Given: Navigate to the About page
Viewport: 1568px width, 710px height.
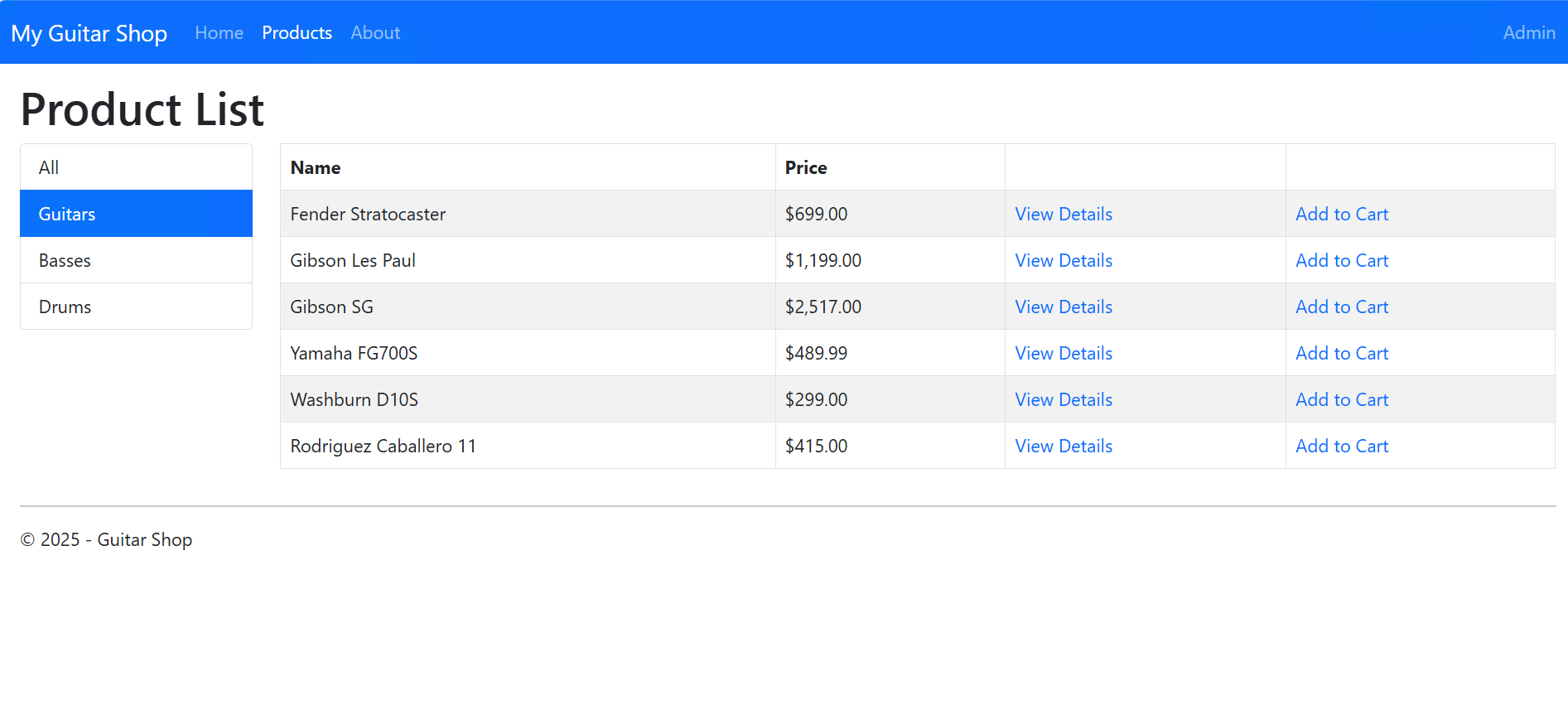Looking at the screenshot, I should pos(375,32).
